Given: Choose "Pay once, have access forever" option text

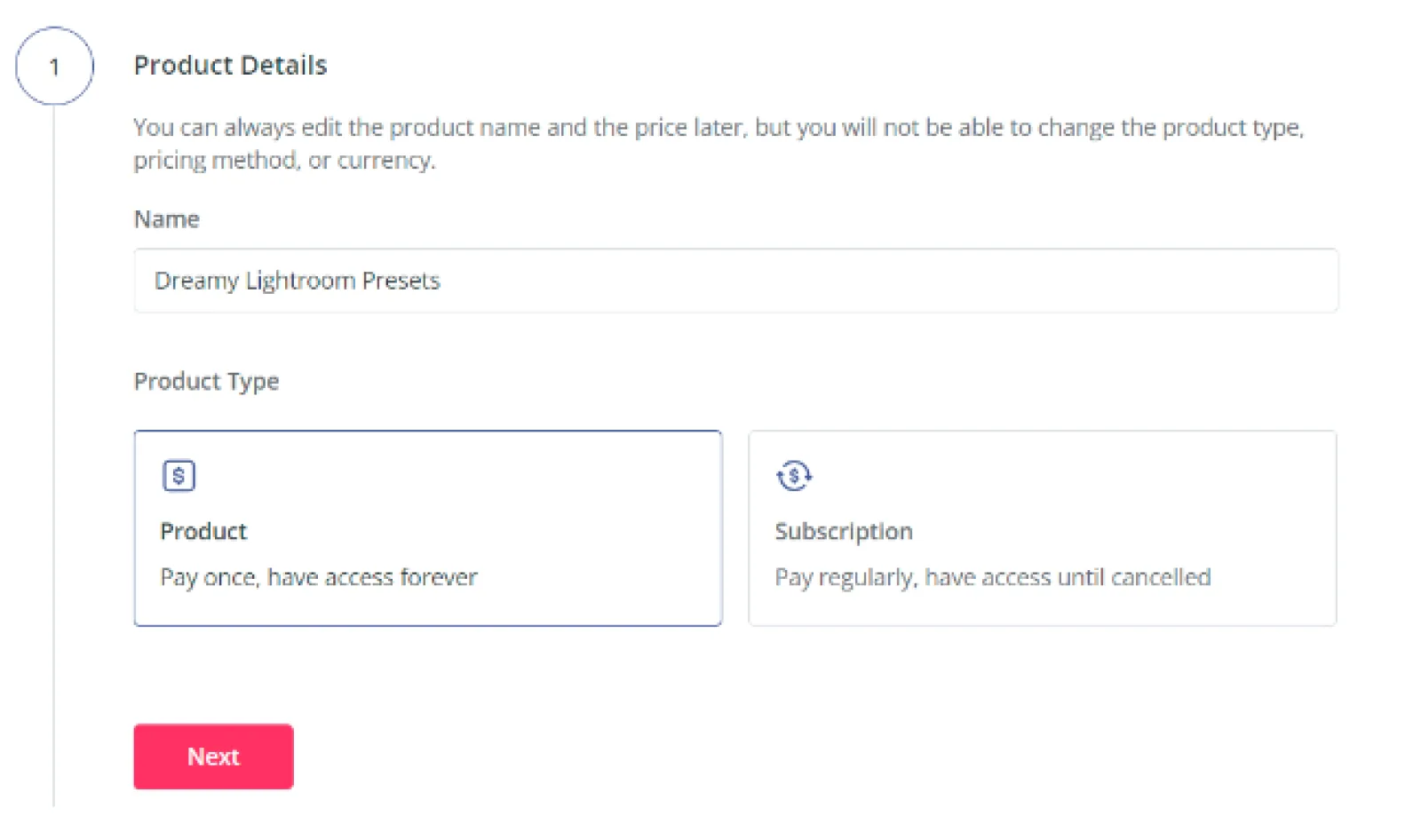Looking at the screenshot, I should 319,578.
